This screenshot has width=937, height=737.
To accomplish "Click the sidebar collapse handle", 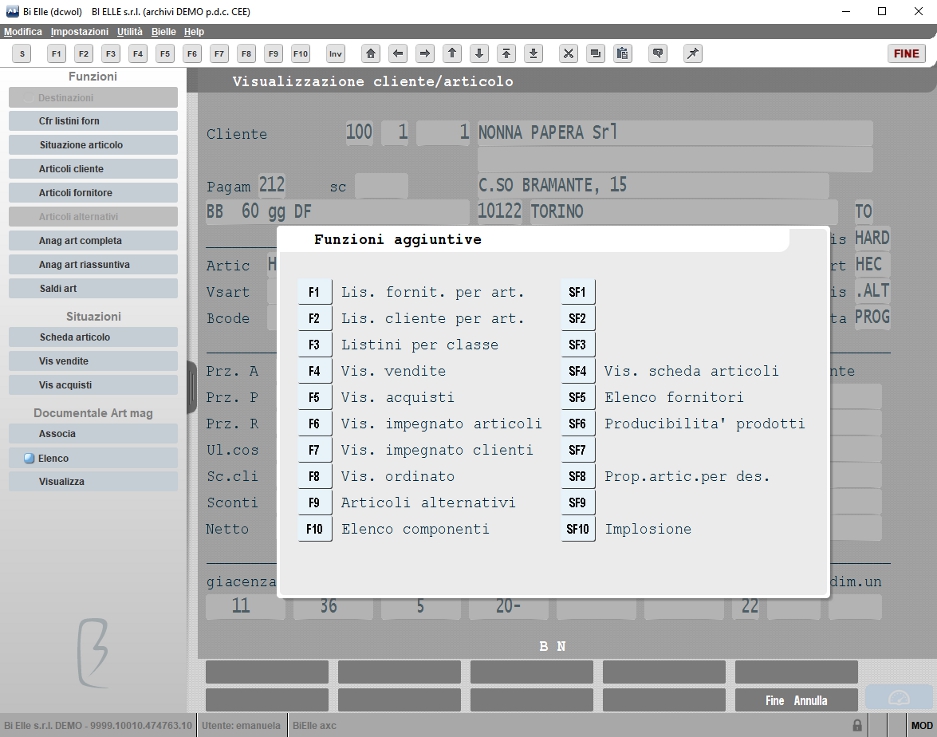I will (x=192, y=387).
